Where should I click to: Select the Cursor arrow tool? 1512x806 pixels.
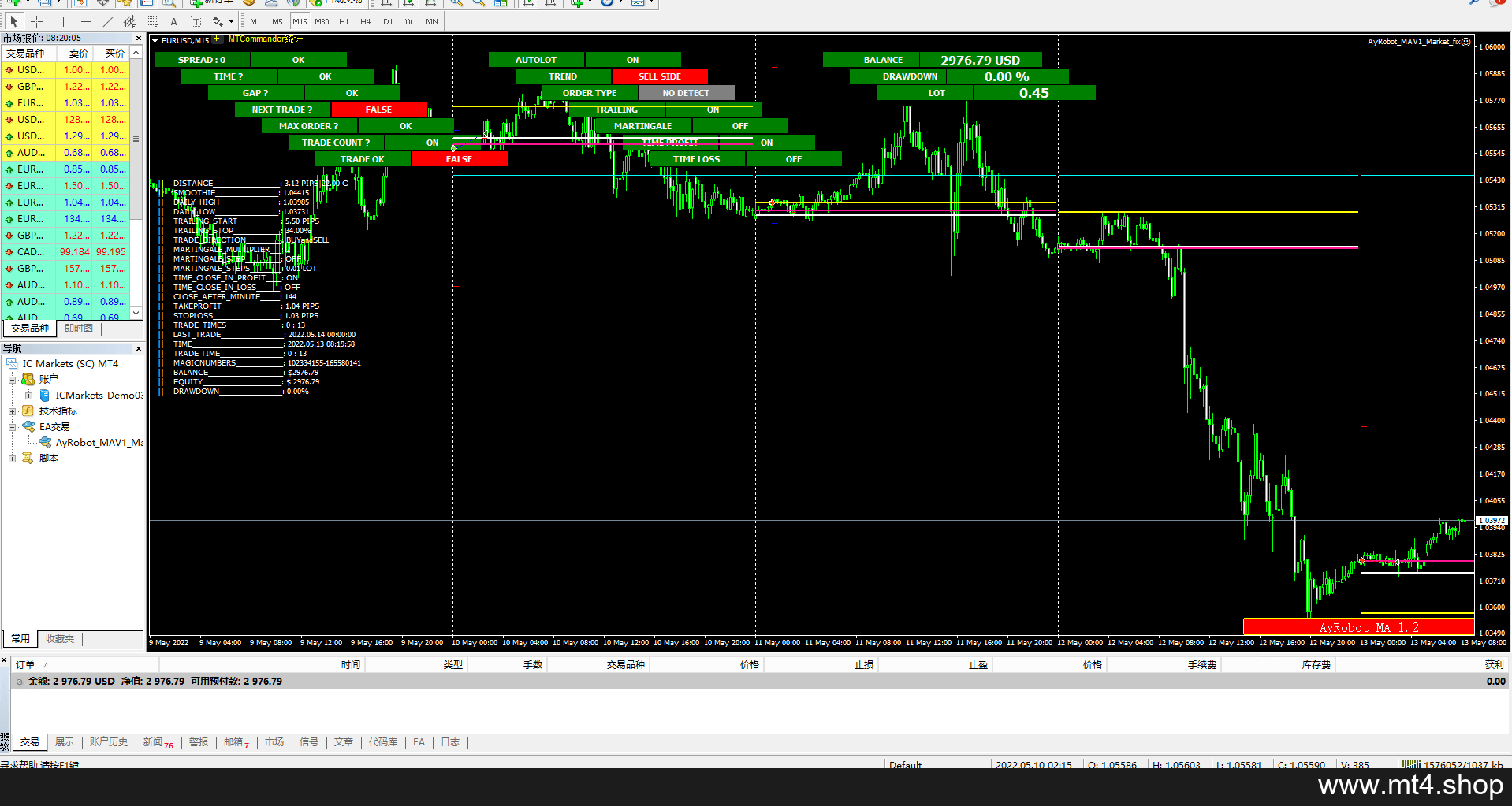click(14, 21)
